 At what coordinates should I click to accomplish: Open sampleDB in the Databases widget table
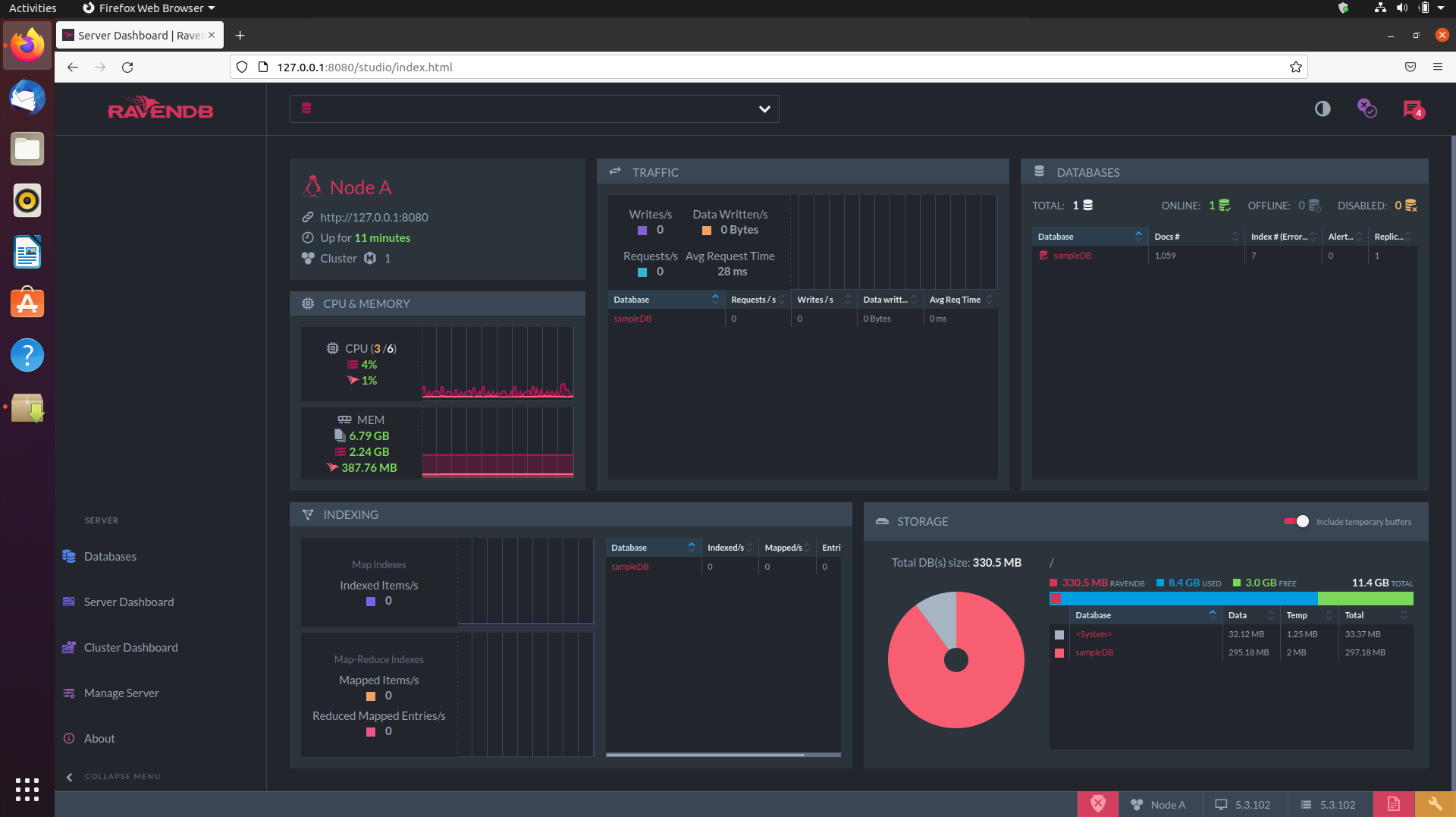[x=1072, y=256]
